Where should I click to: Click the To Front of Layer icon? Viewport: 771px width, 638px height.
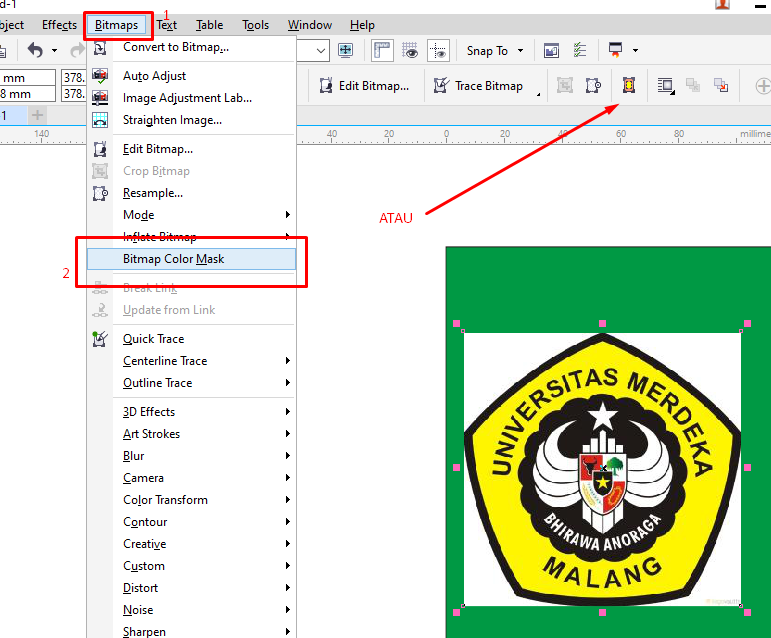pos(693,86)
